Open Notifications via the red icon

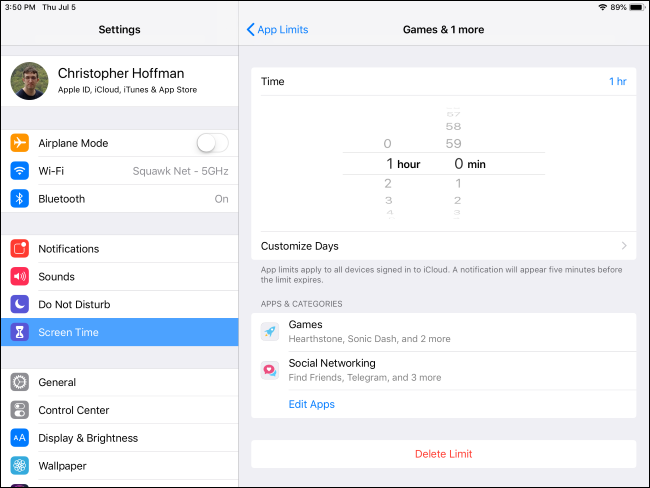tap(20, 249)
